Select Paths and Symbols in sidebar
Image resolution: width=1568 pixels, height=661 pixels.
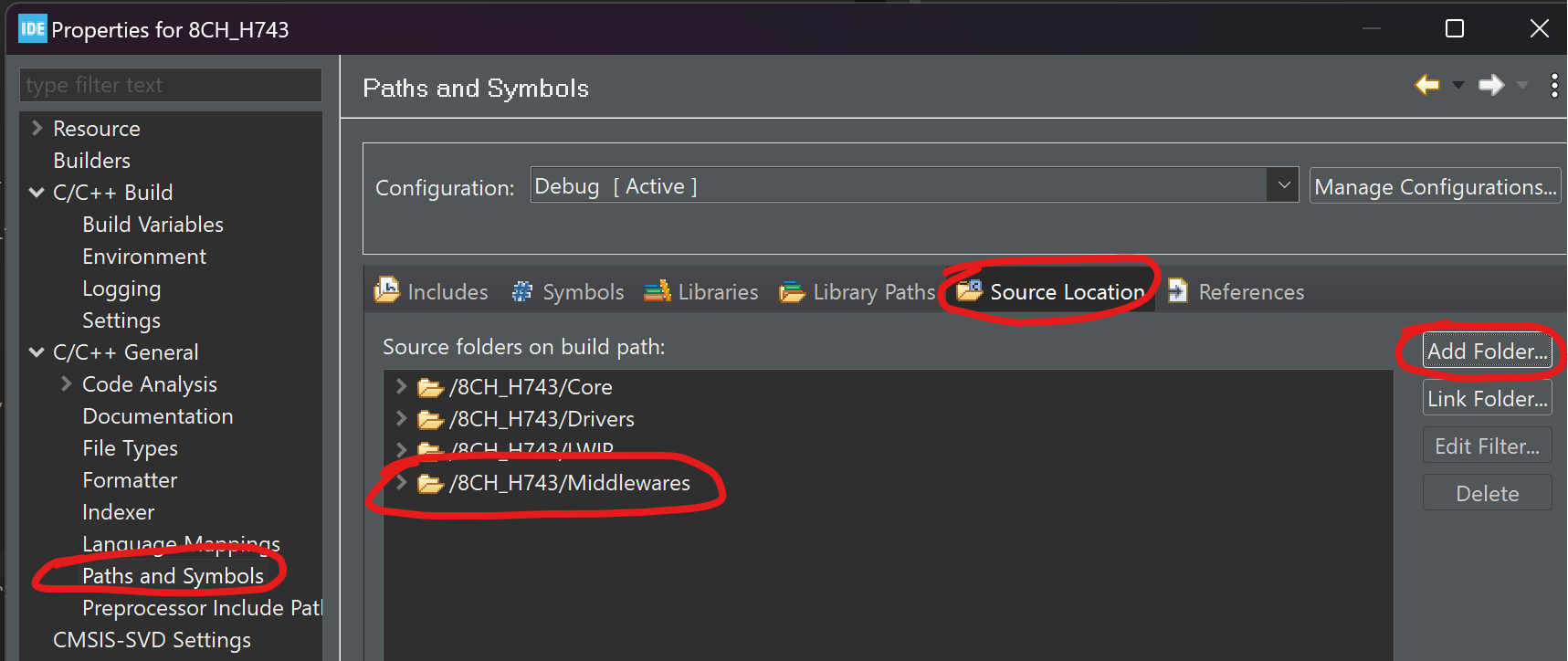[173, 576]
